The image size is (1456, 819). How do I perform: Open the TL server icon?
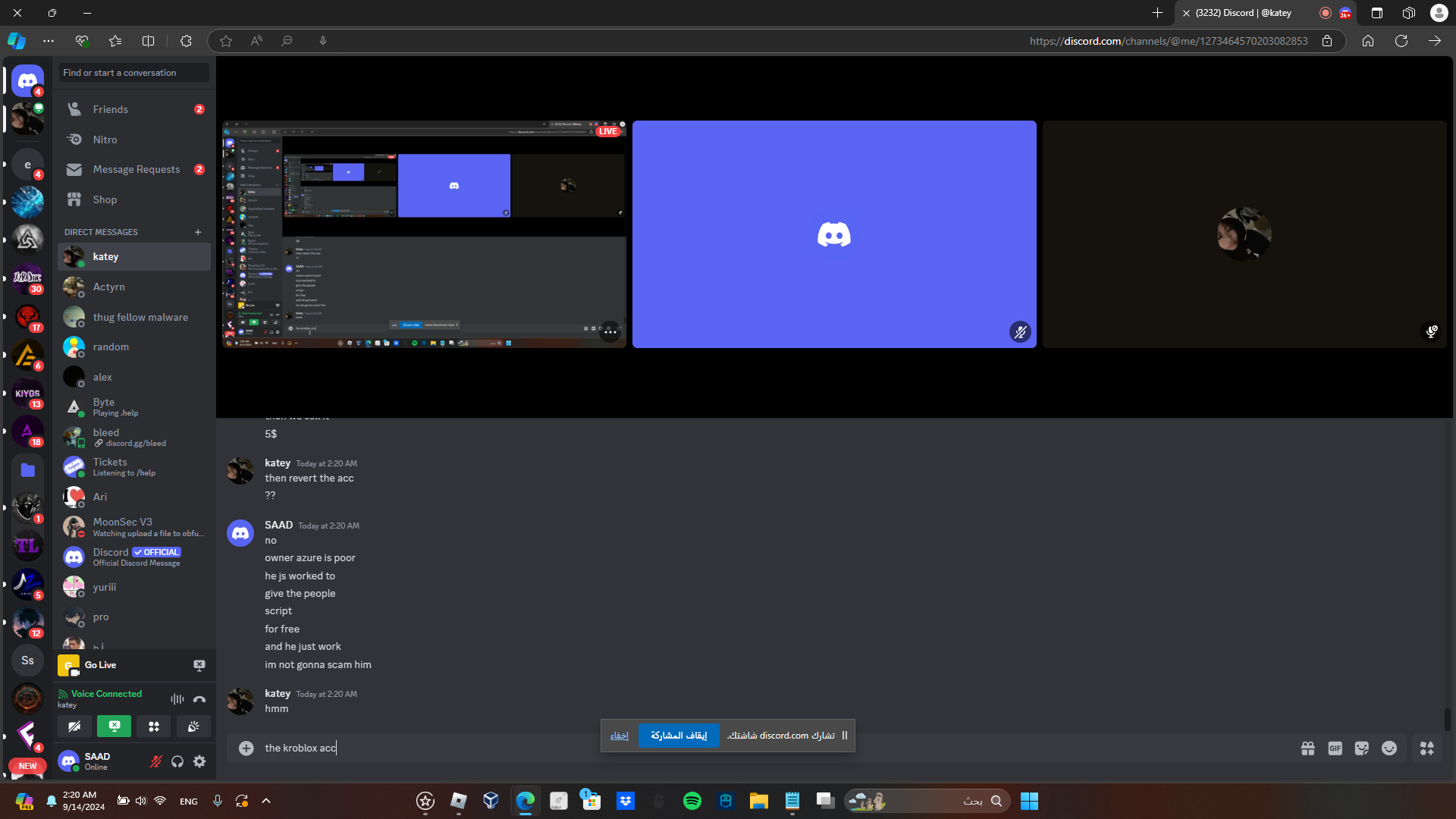[28, 546]
